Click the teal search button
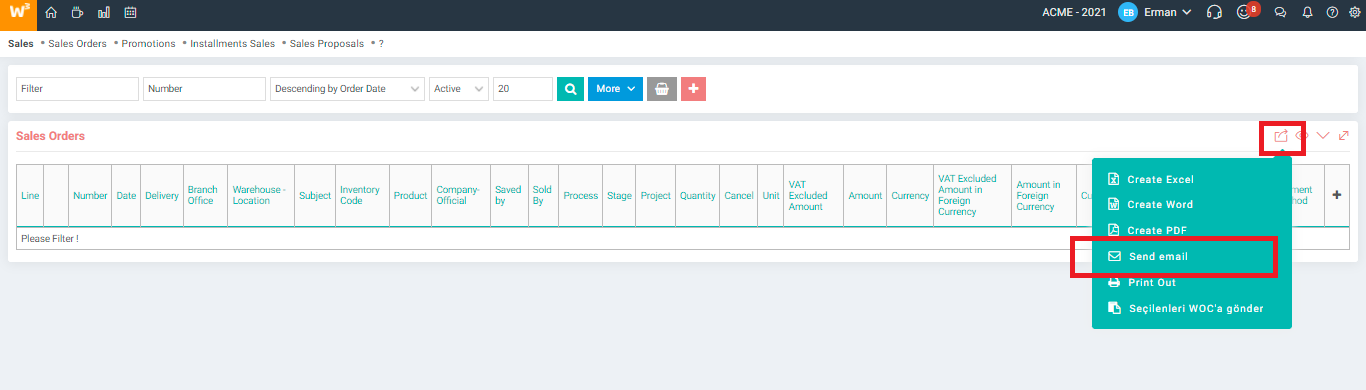 click(570, 89)
